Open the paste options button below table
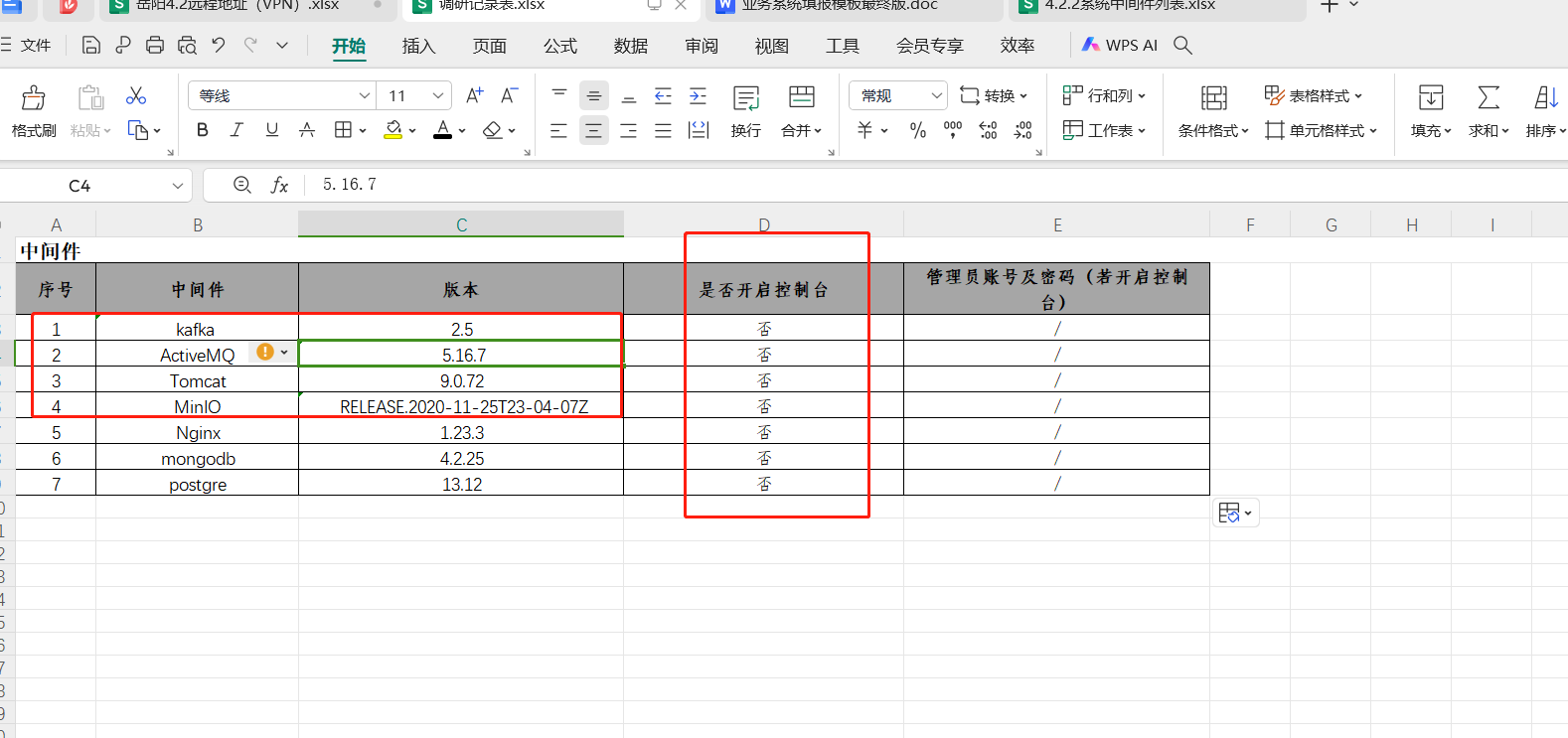The image size is (1568, 738). coord(1235,513)
